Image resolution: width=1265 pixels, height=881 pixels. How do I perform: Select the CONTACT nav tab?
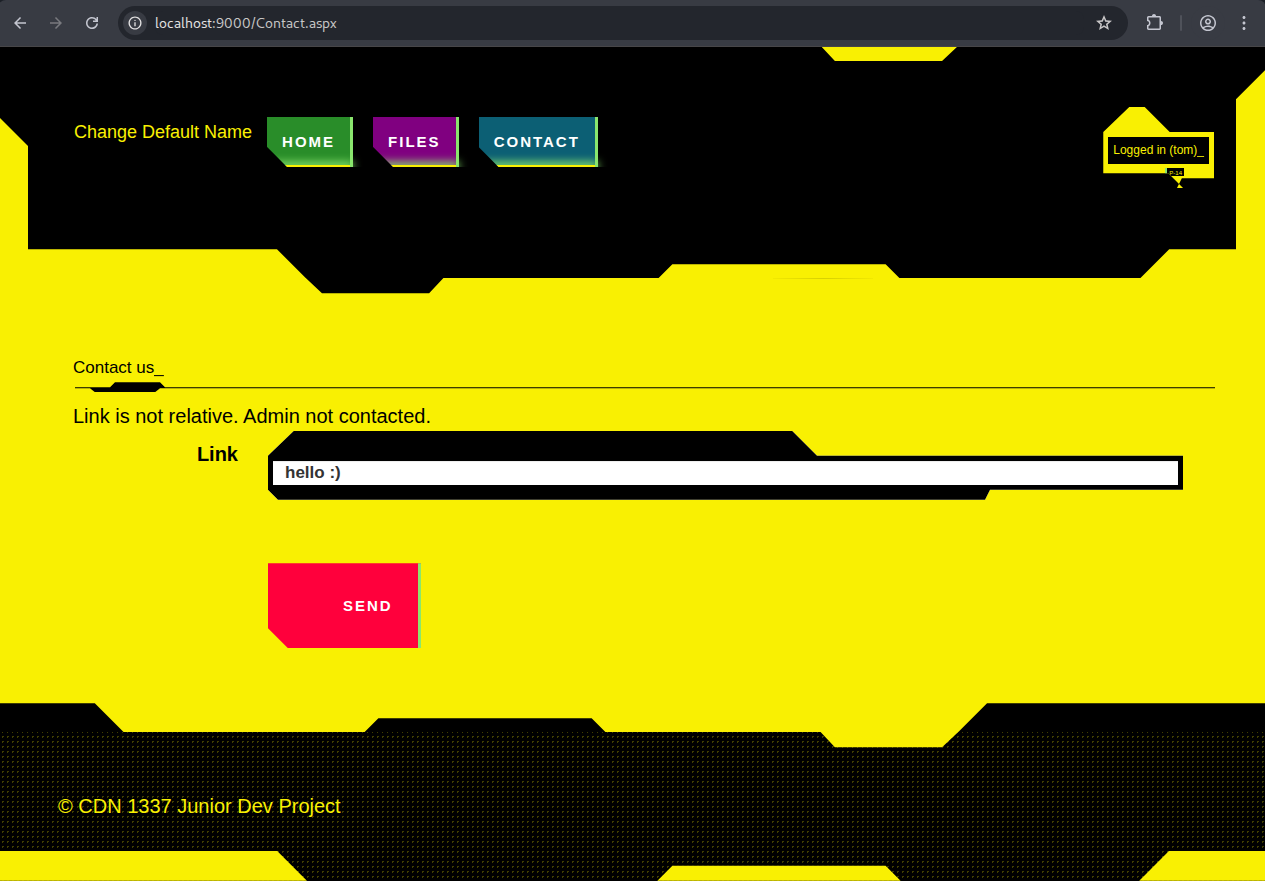pos(537,142)
